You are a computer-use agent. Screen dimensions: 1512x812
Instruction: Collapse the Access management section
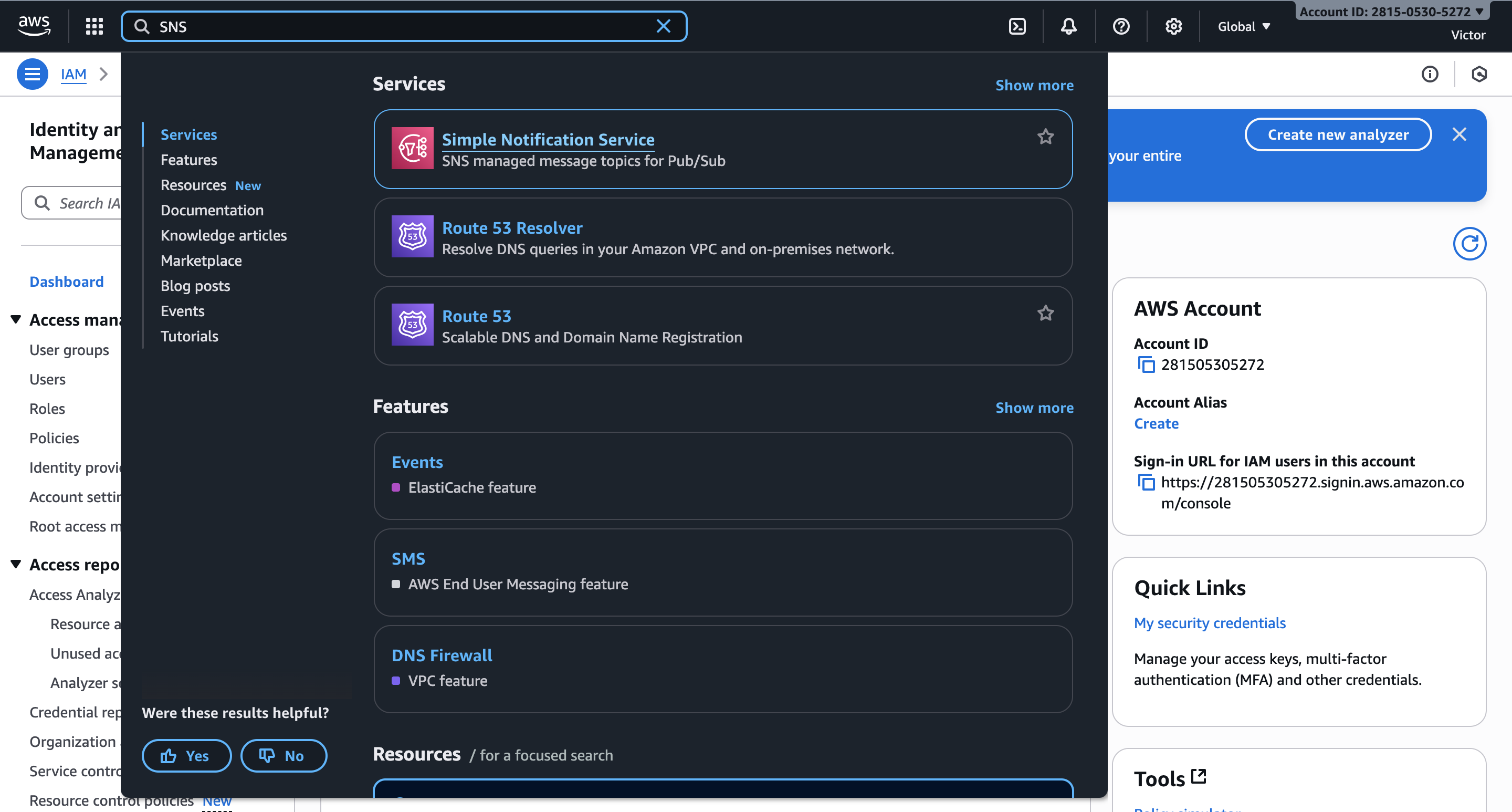(16, 319)
